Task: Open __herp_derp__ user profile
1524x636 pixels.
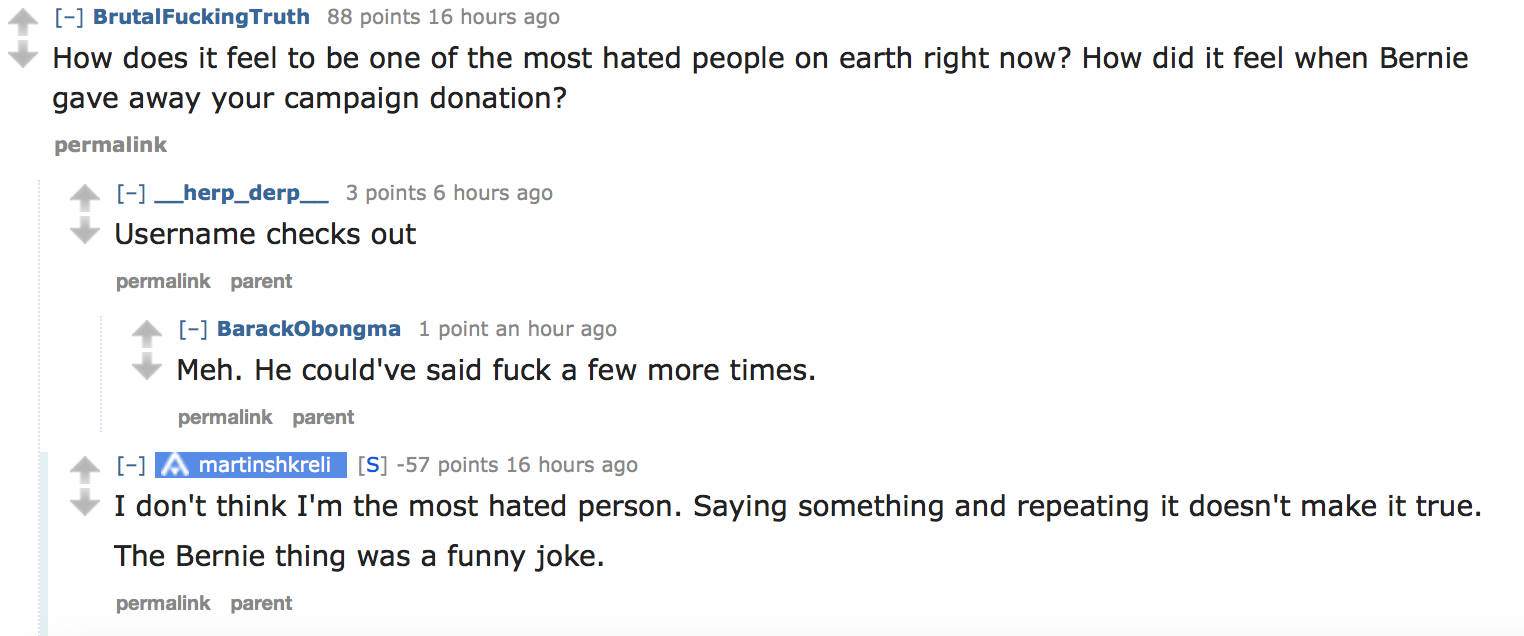Action: click(x=241, y=193)
